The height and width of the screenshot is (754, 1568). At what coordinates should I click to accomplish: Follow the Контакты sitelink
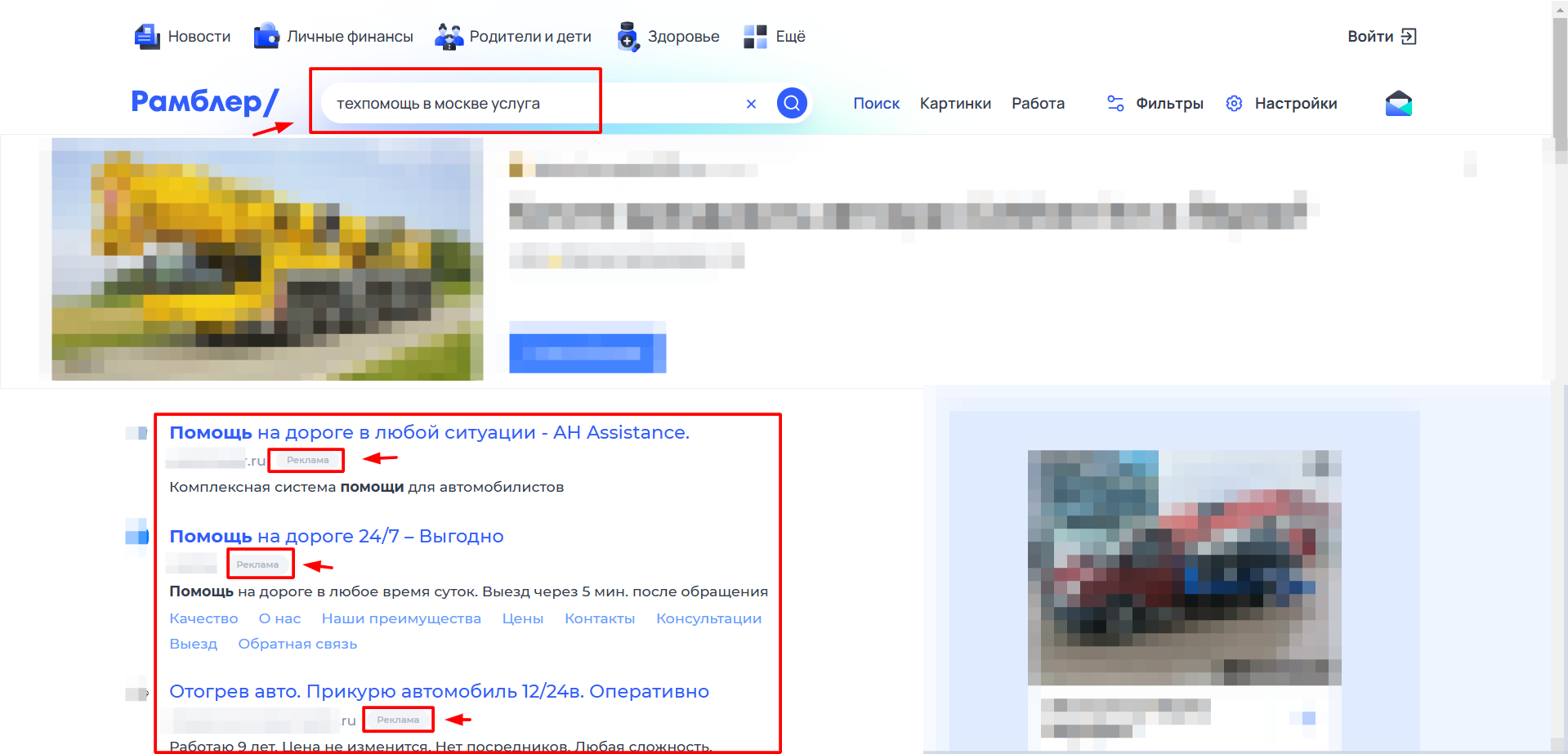(600, 618)
